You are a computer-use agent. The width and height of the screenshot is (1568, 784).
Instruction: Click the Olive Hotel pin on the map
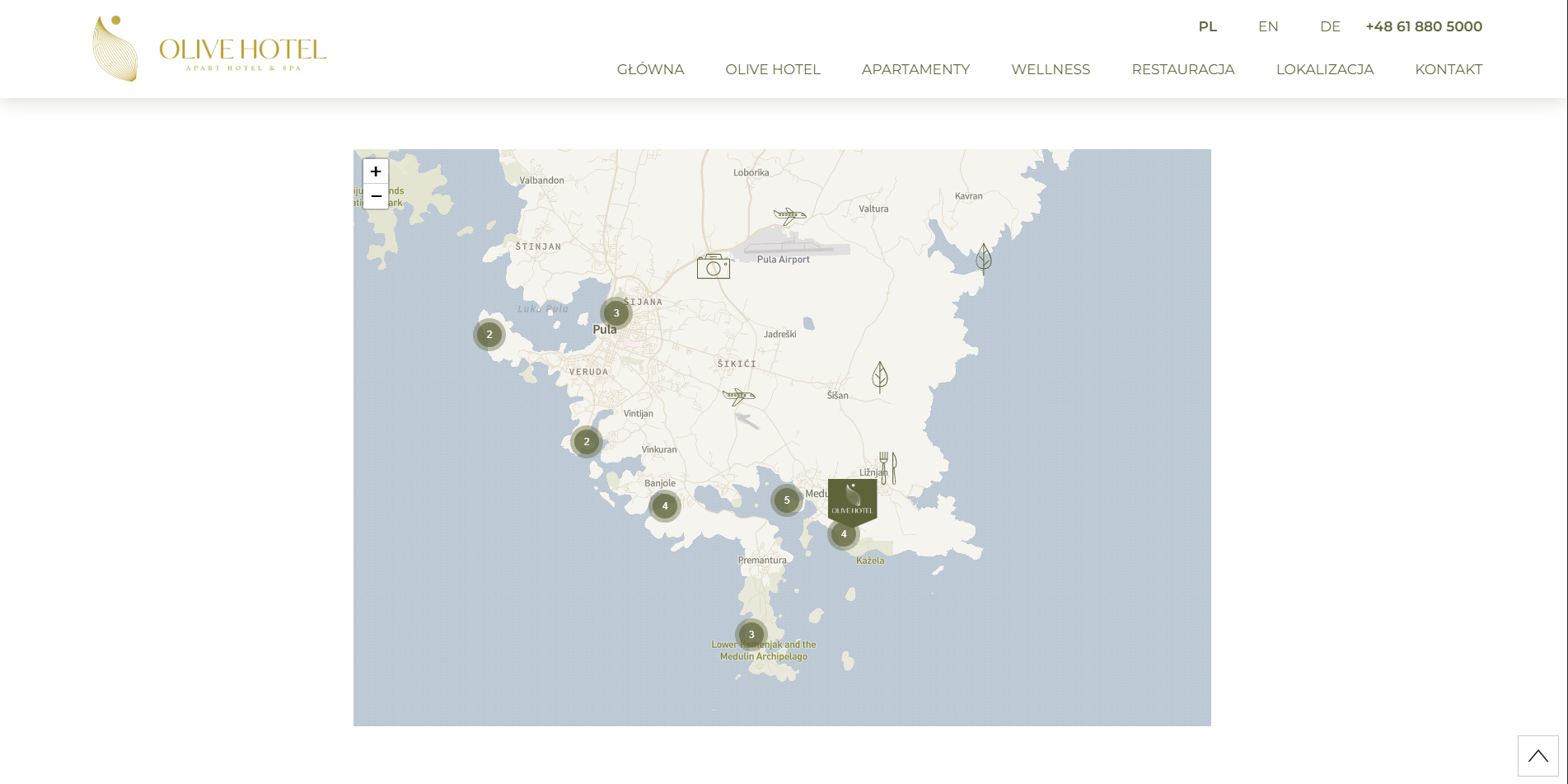[x=853, y=502]
